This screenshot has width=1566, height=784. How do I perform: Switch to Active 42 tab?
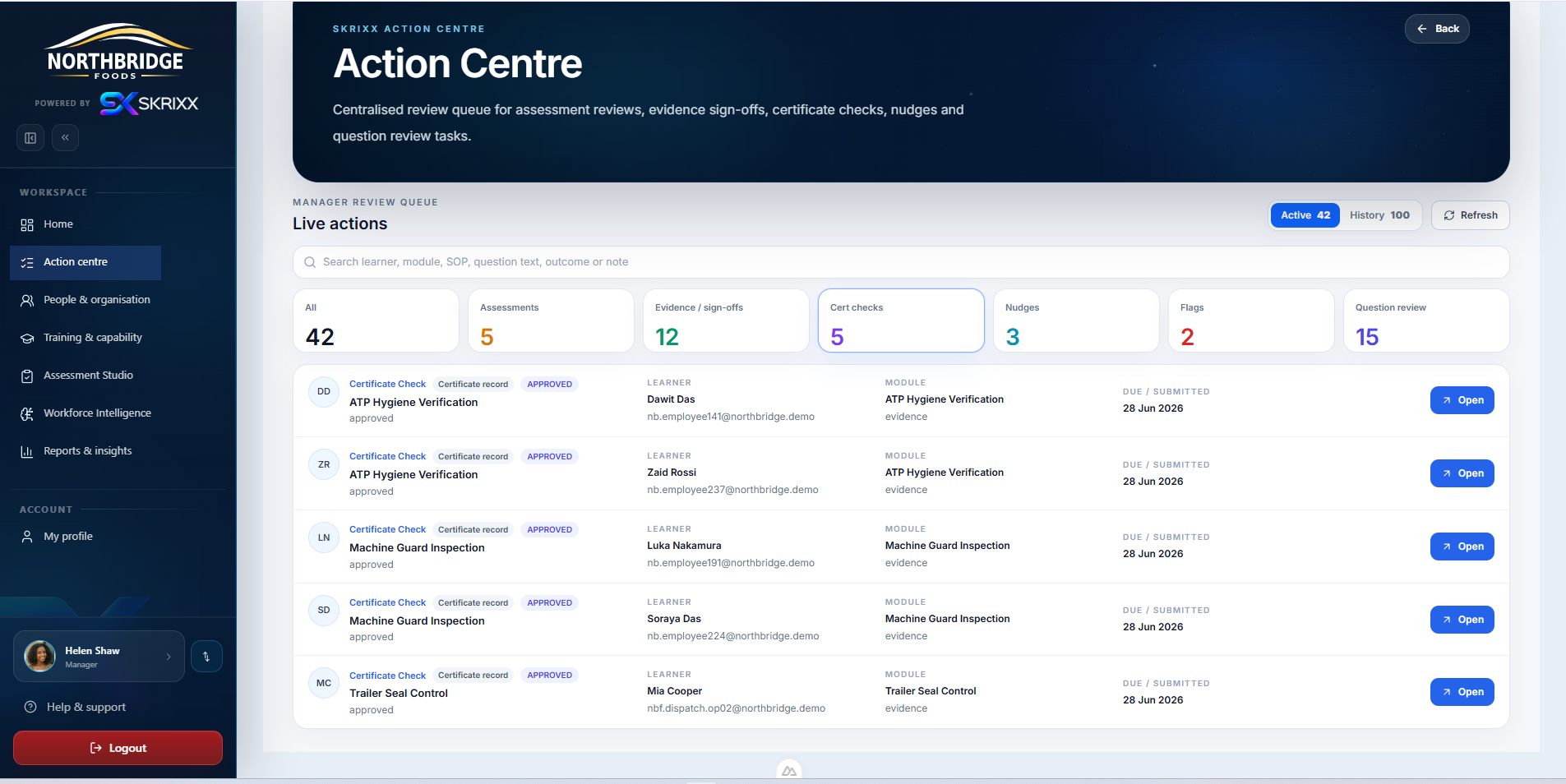1305,215
